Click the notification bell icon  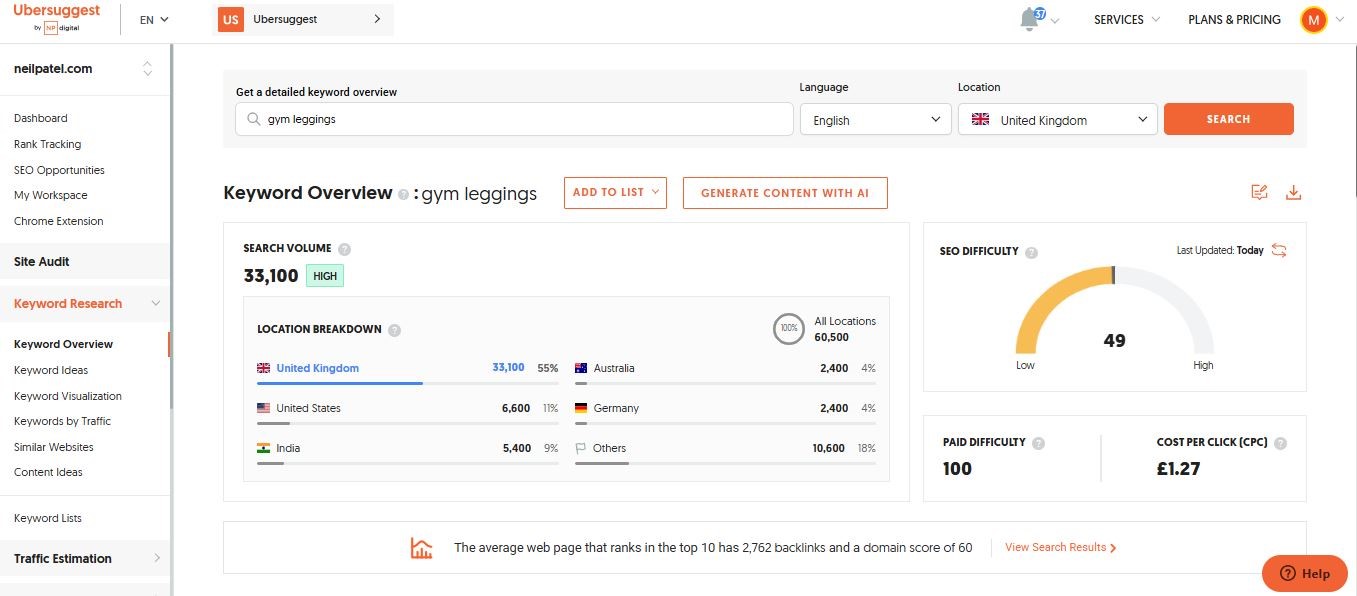tap(1029, 20)
